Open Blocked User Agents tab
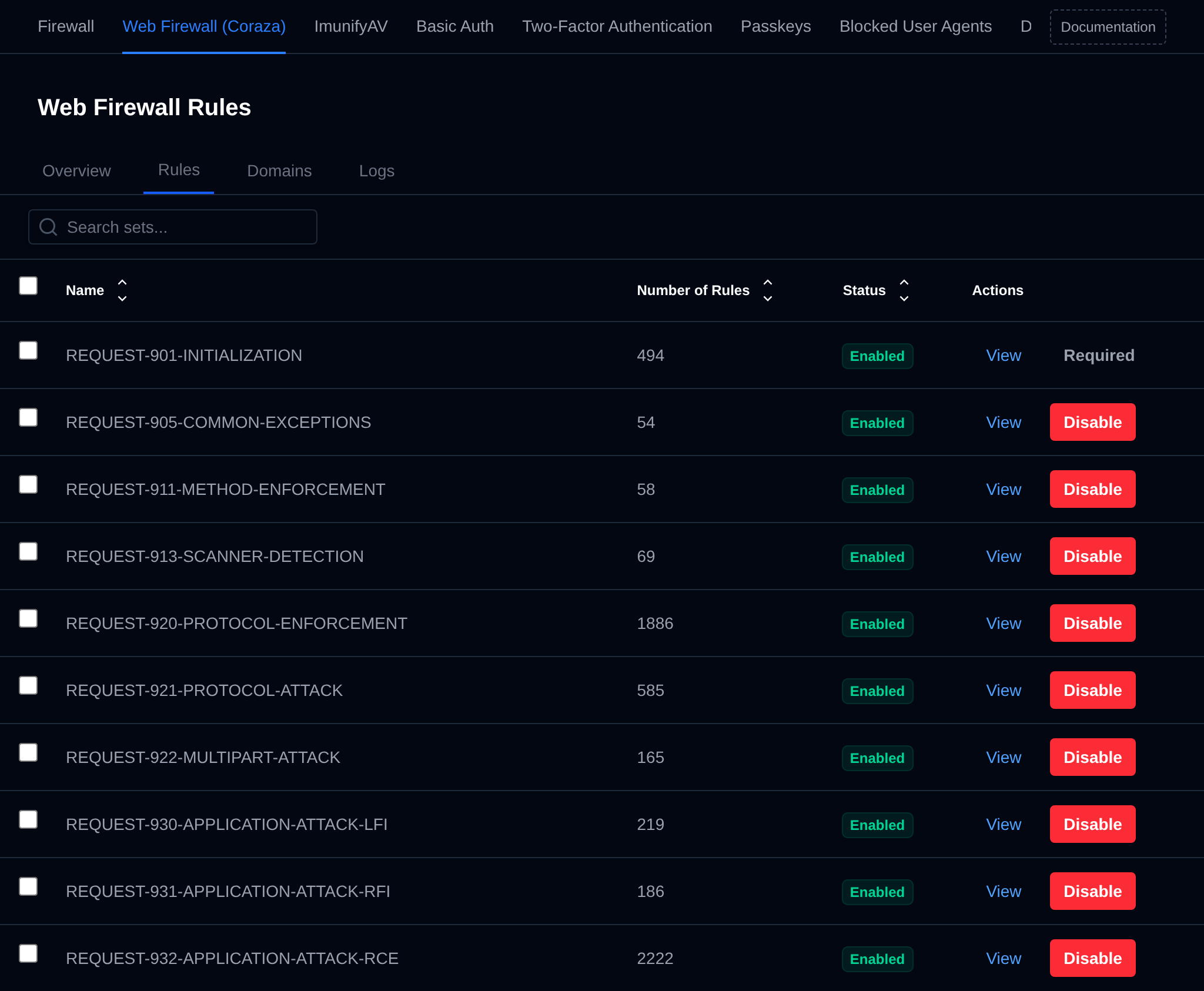Image resolution: width=1204 pixels, height=991 pixels. 915,26
